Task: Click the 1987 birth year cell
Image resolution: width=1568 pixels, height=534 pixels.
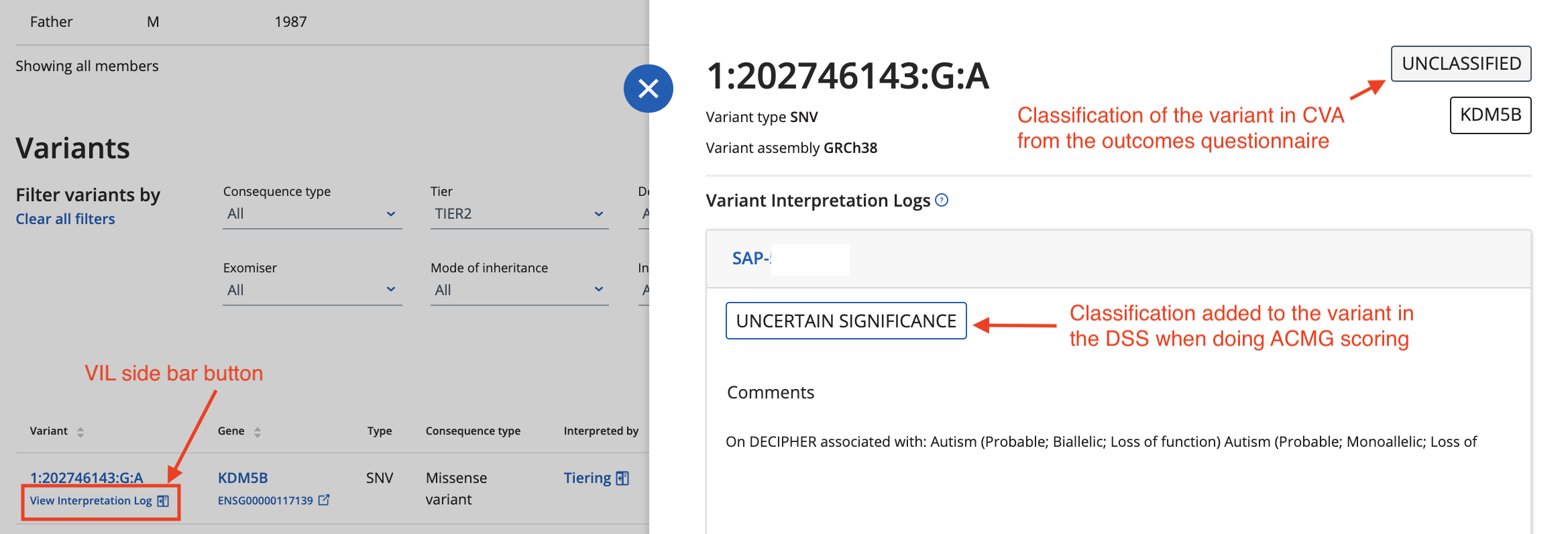Action: pos(290,21)
